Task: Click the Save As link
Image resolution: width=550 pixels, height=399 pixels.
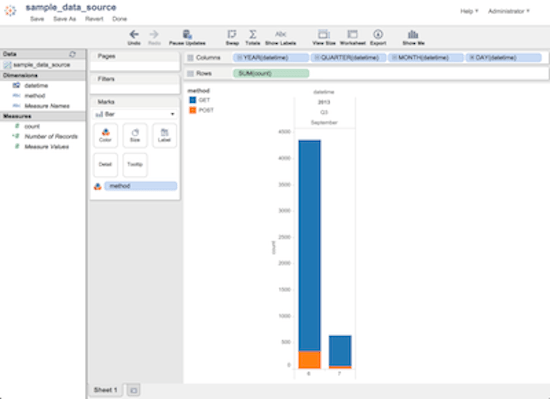Action: coord(65,19)
